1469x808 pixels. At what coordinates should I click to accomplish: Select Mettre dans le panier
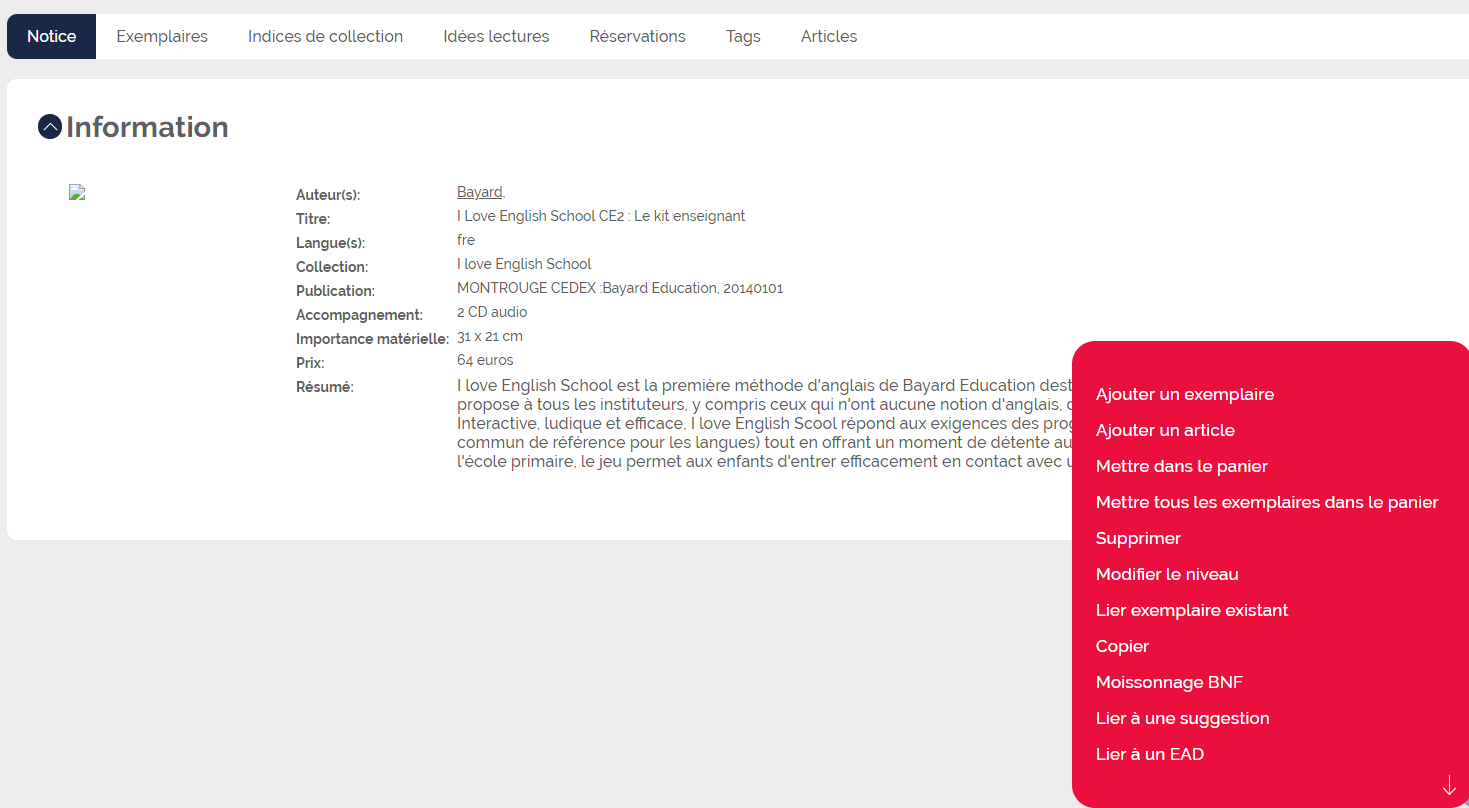click(1182, 466)
